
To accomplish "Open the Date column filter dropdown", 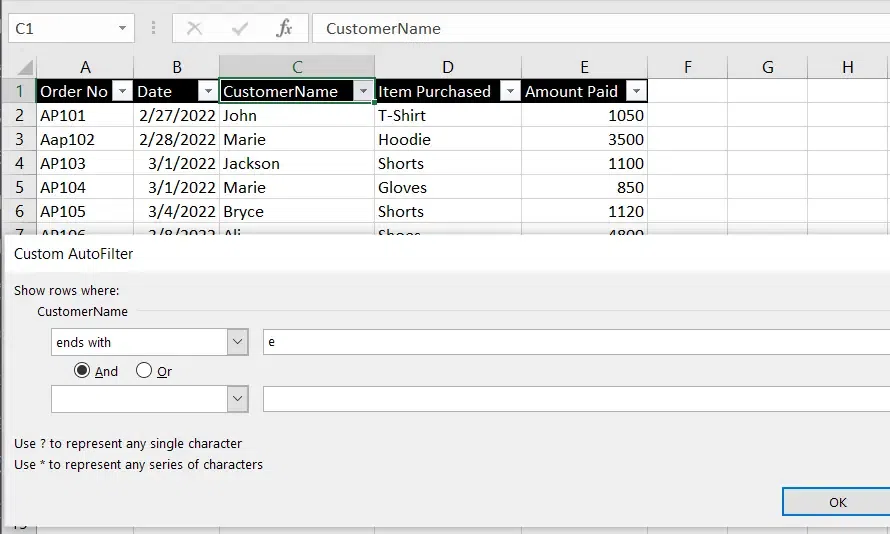I will [208, 91].
